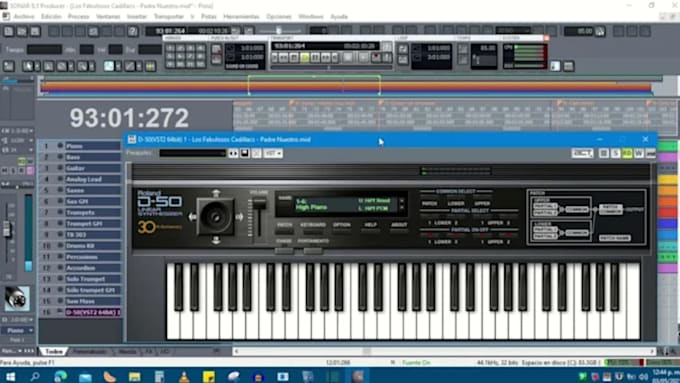Click the Open file icon in top toolbar
This screenshot has width=680, height=383.
[22, 31]
